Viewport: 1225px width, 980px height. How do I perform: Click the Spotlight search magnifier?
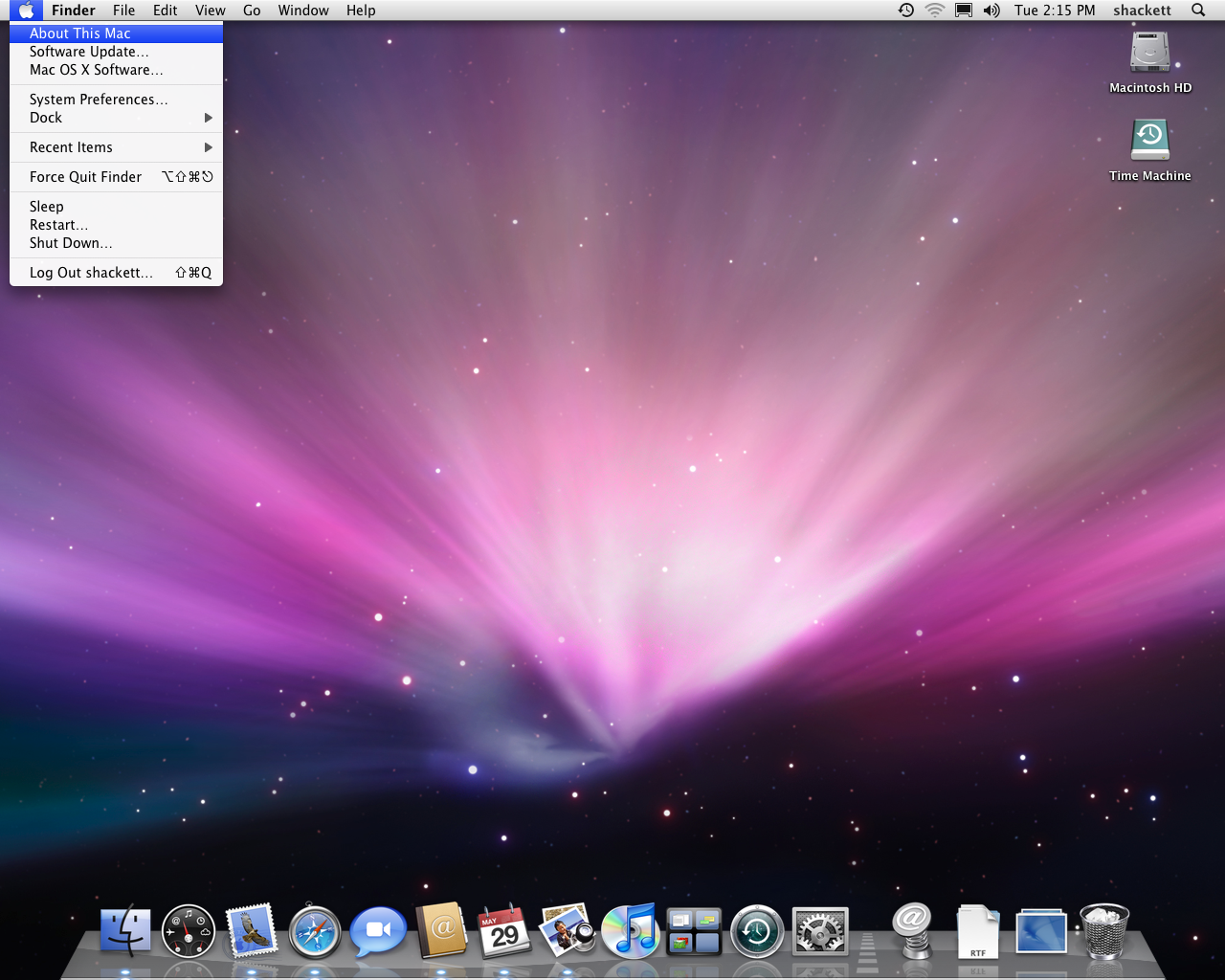(1198, 11)
